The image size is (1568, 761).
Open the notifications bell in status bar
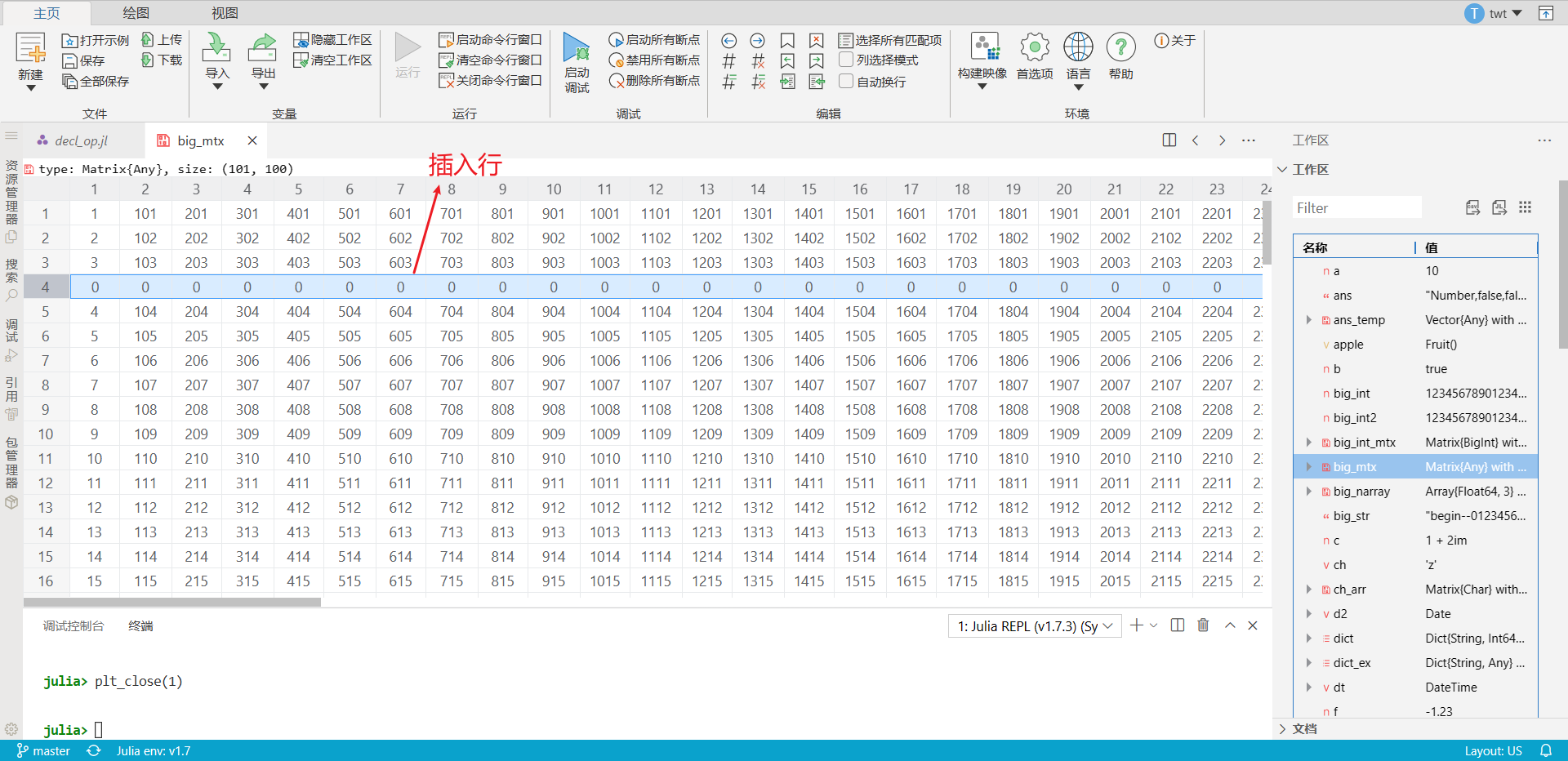click(x=1546, y=750)
